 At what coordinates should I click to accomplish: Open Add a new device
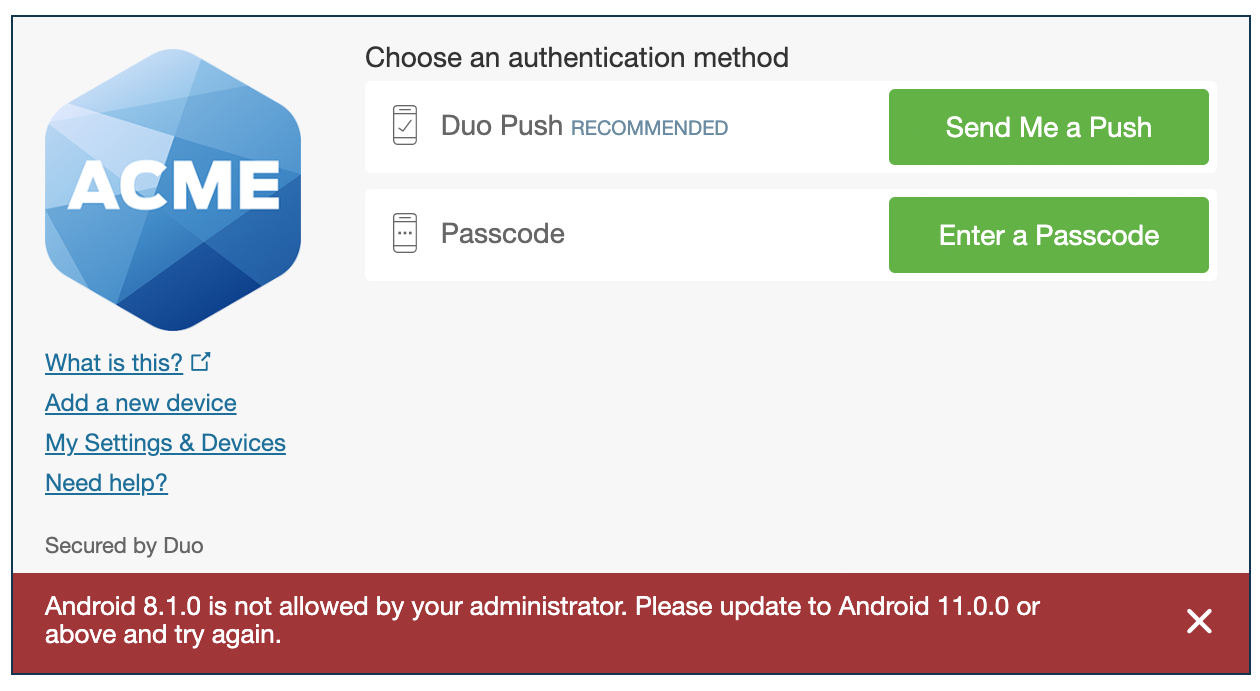140,402
